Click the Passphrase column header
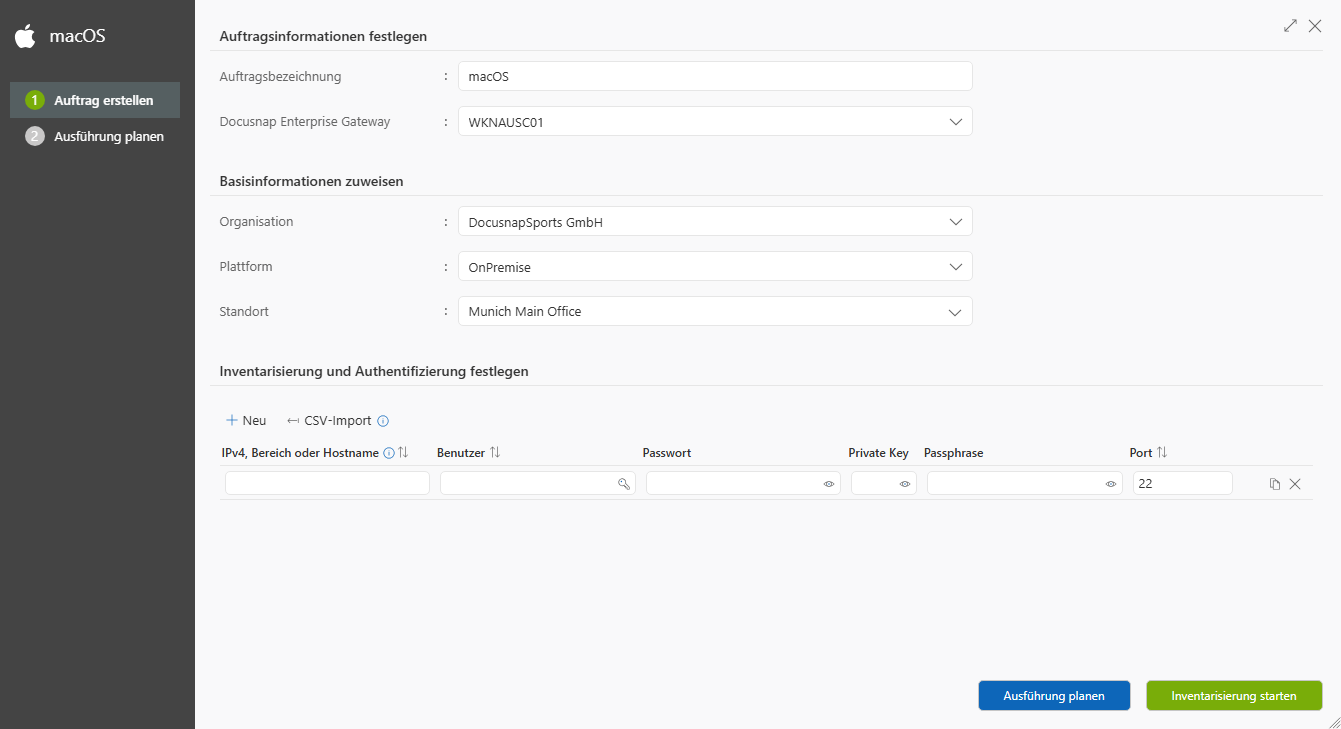 953,453
